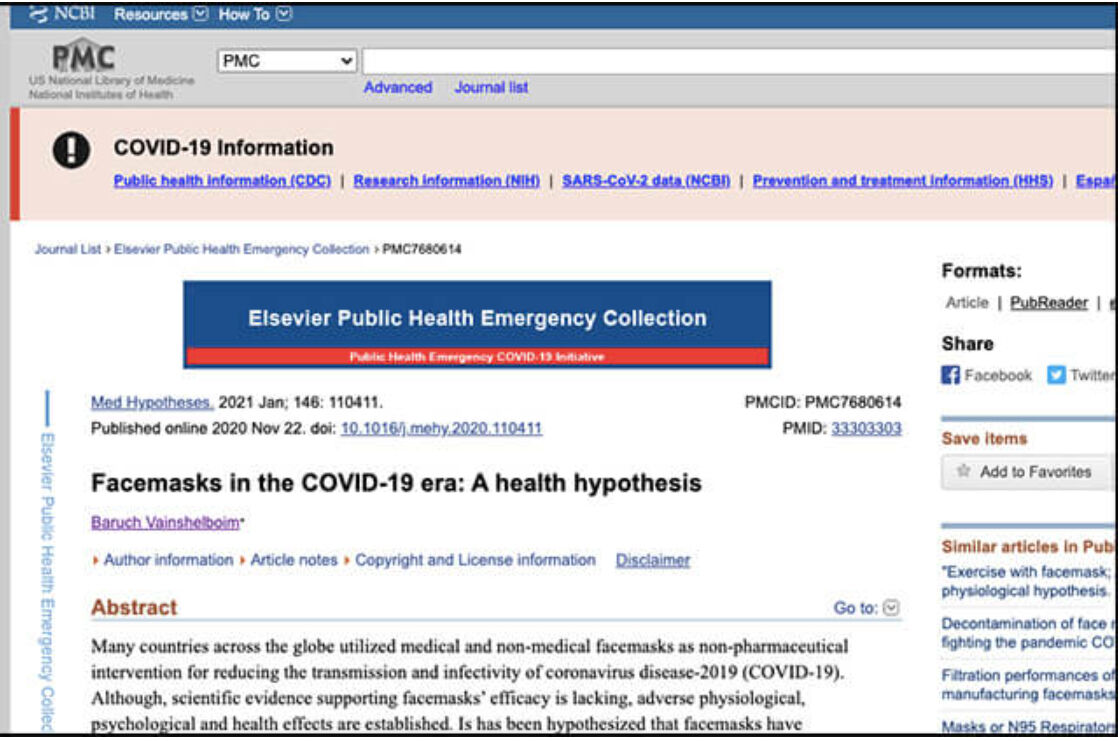Share the article via Twitter icon
This screenshot has height=741, width=1118.
1056,375
